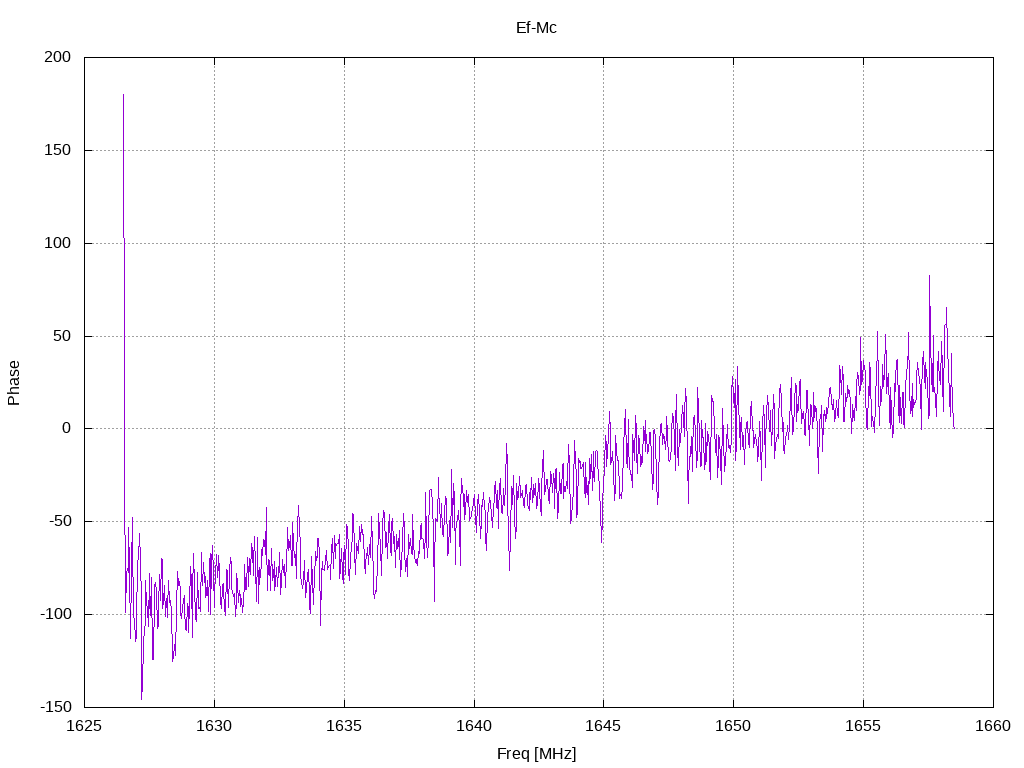Click the -50 y-axis tick label

[x=60, y=521]
